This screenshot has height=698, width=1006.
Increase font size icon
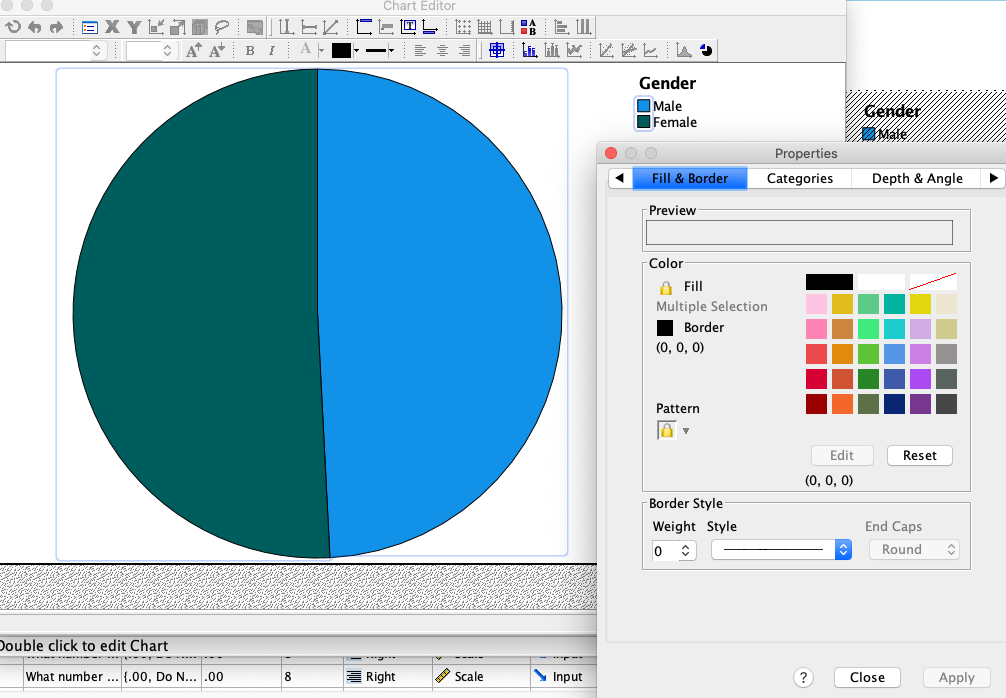click(x=194, y=50)
